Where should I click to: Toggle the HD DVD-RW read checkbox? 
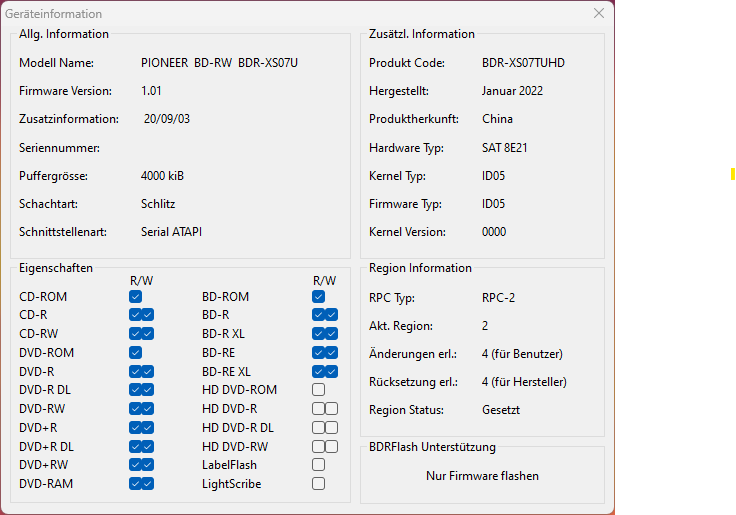coord(318,446)
